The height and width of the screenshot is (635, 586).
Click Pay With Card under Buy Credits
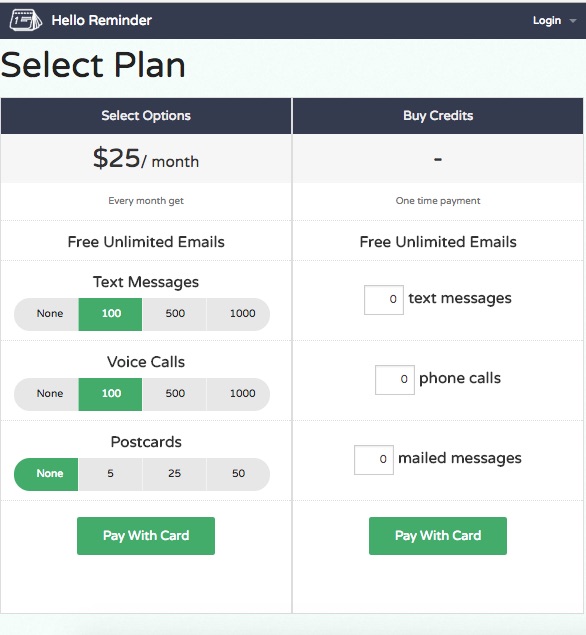438,536
